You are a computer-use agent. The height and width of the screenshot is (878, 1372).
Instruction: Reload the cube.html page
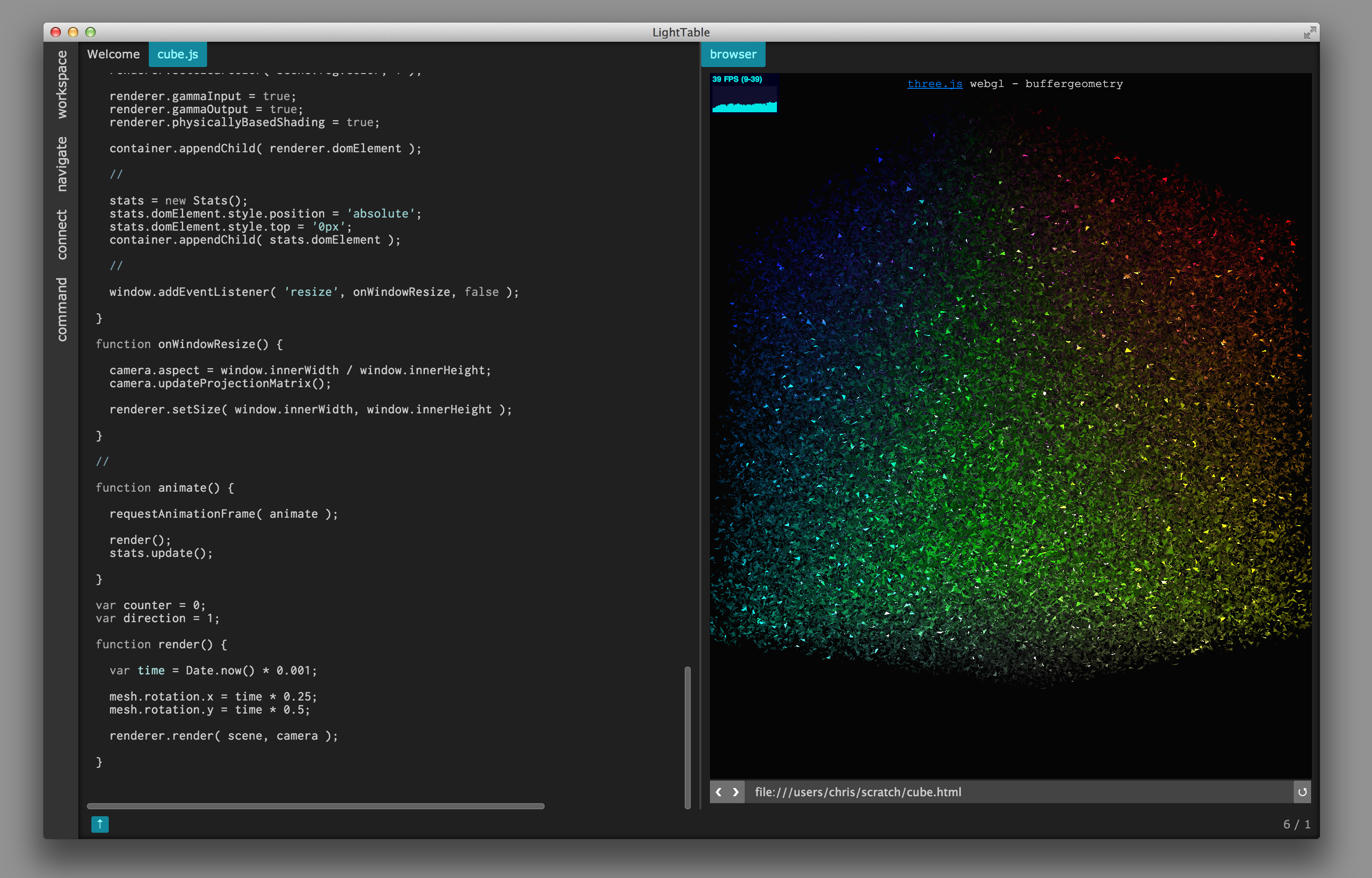1302,792
